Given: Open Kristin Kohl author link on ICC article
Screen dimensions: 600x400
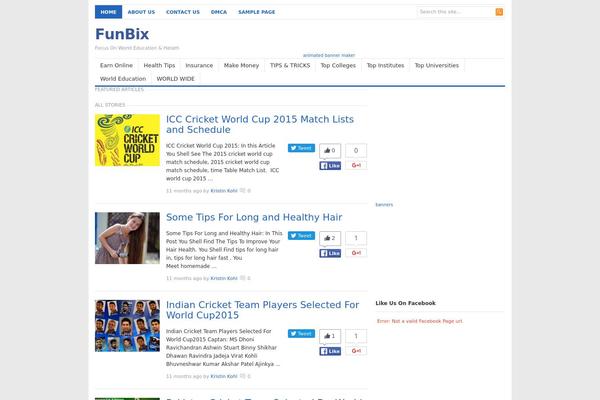Looking at the screenshot, I should tap(224, 191).
